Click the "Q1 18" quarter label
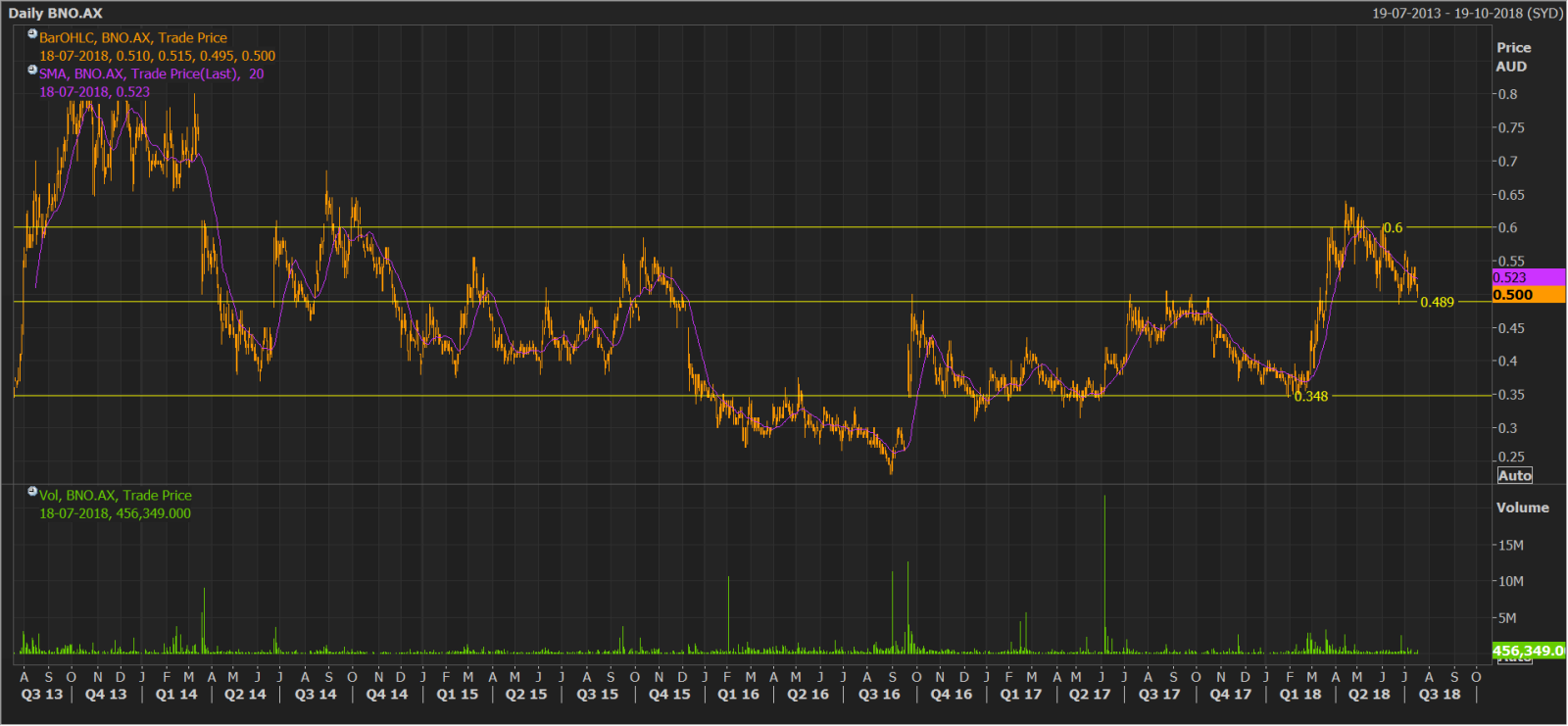Screen dimensions: 1568x726 tap(1300, 695)
